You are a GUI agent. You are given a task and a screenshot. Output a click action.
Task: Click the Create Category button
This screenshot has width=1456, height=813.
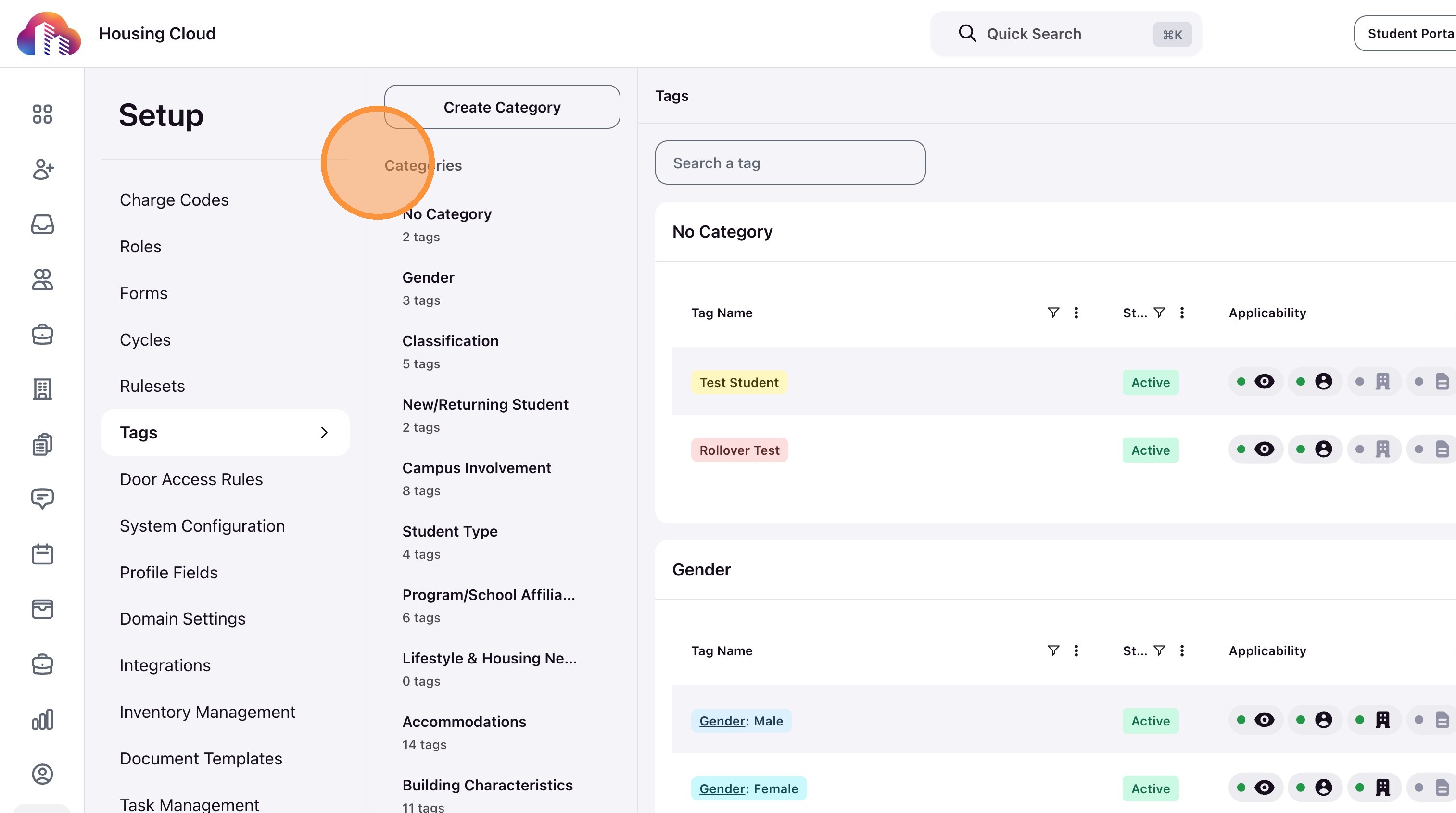[502, 107]
